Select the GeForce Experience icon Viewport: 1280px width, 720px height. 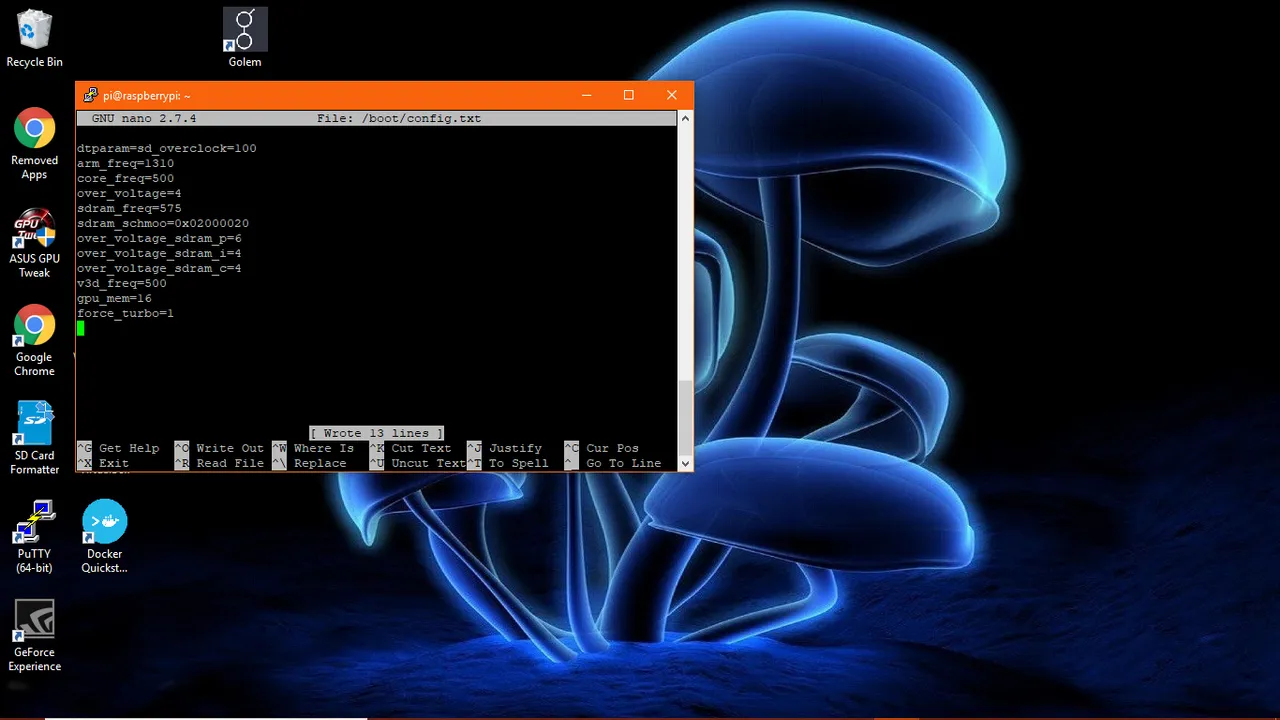[34, 636]
